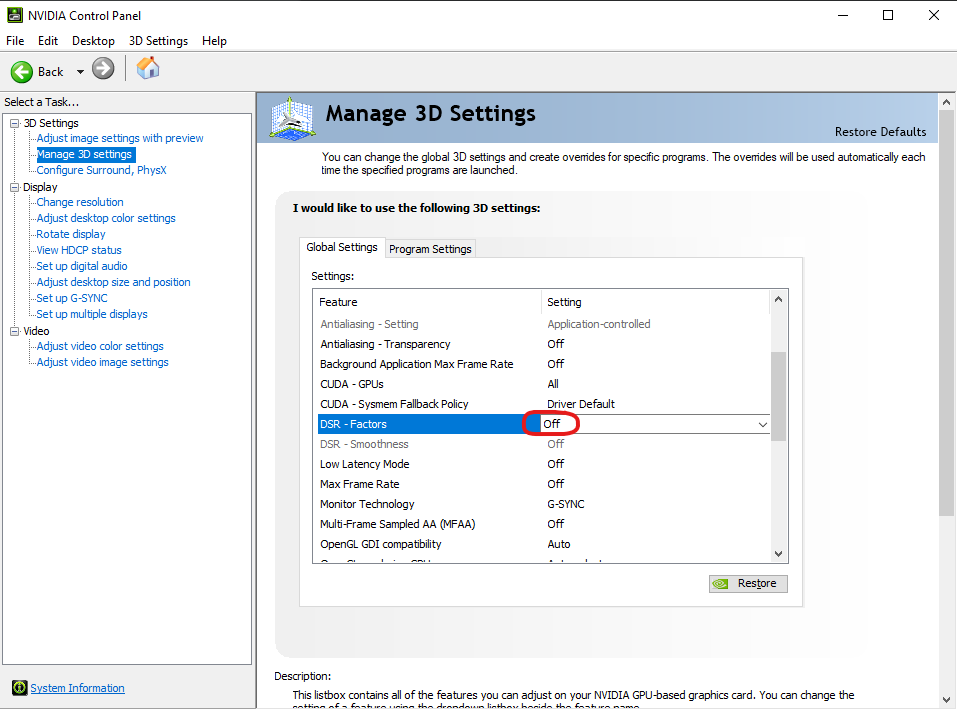Click the Forward arrow icon in toolbar
Viewport: 957px width, 710px height.
[103, 68]
